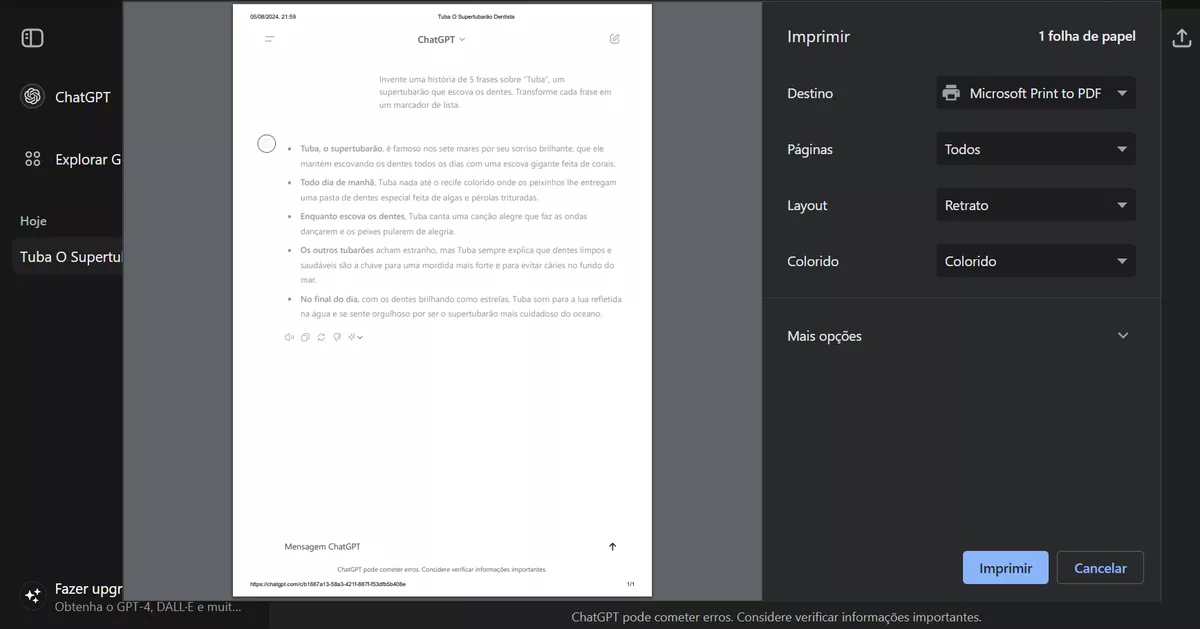1200x629 pixels.
Task: Toggle the ChatGPT sidebar panel icon
Action: coord(32,38)
